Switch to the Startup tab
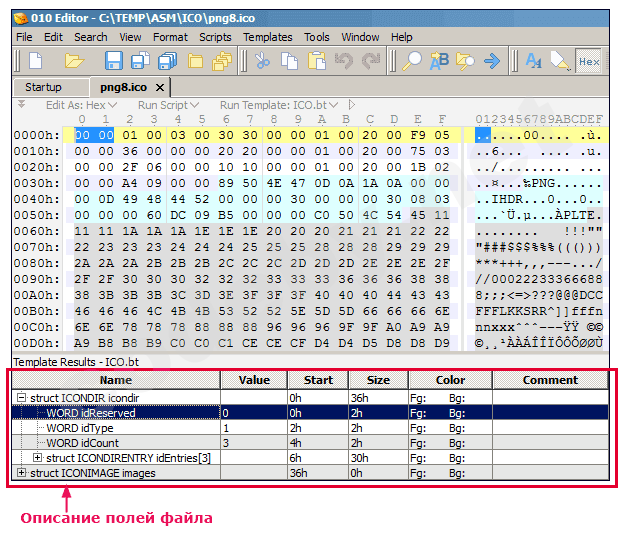Viewport: 624px width, 536px height. [x=43, y=87]
